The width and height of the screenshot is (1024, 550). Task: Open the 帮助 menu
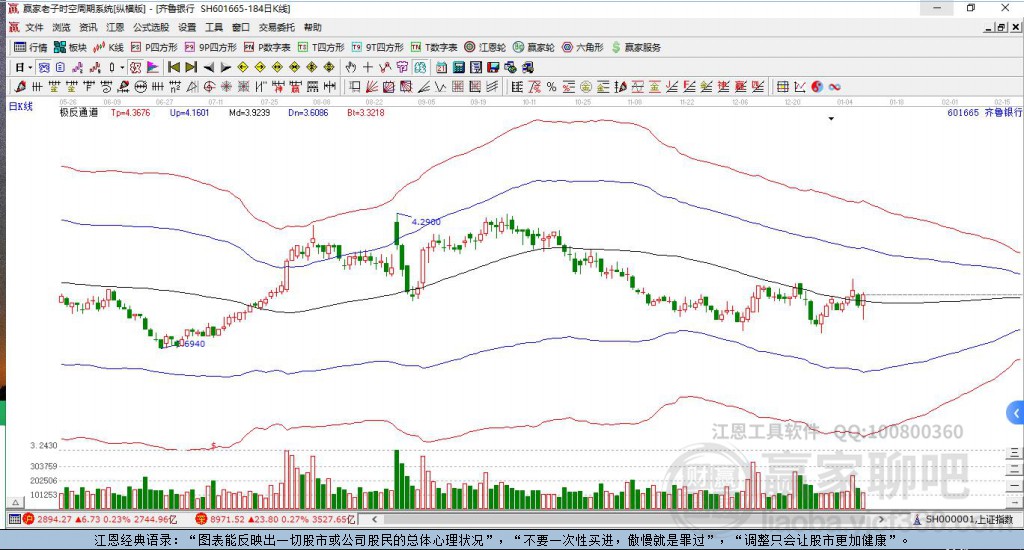pos(313,27)
